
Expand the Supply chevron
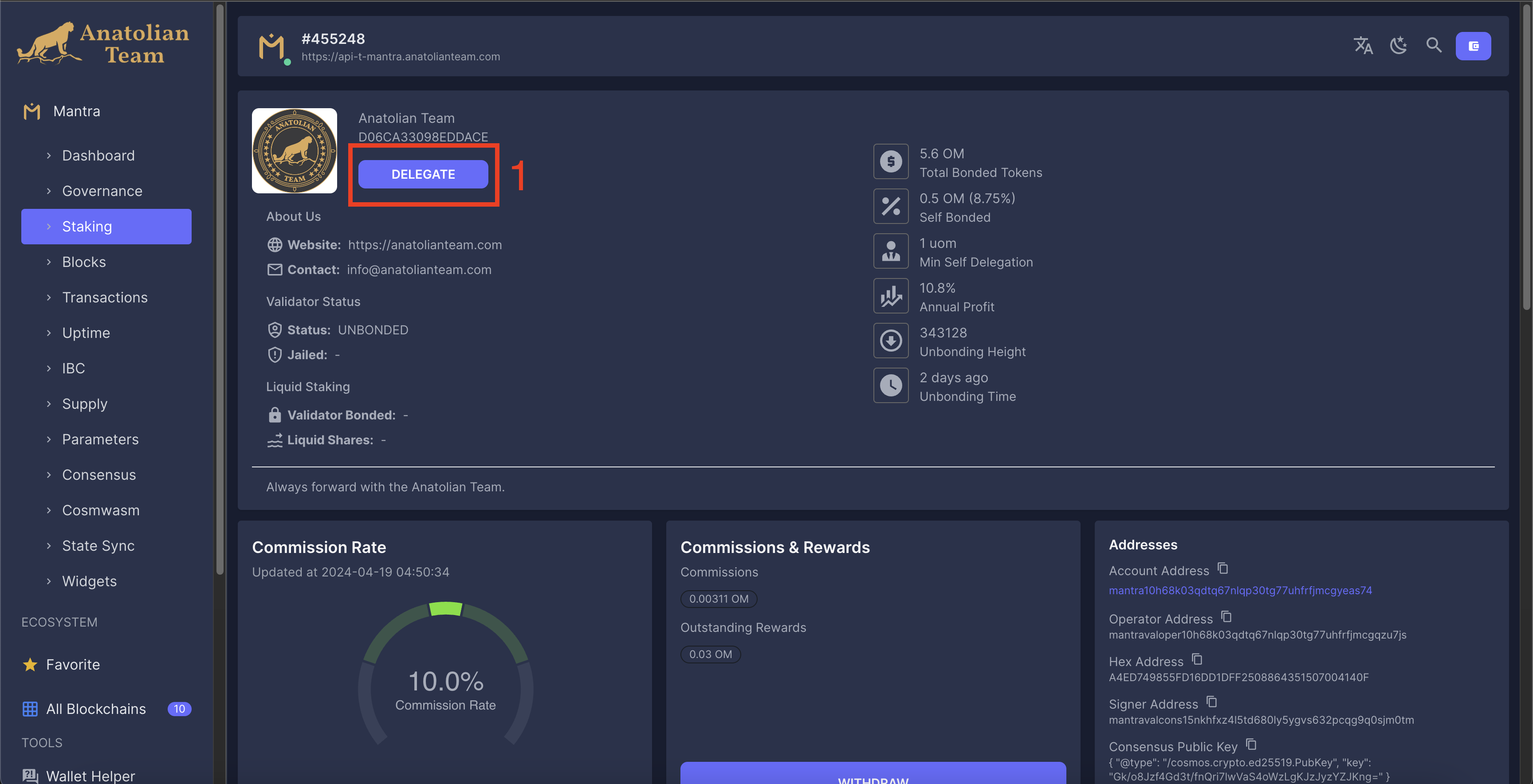pos(49,404)
